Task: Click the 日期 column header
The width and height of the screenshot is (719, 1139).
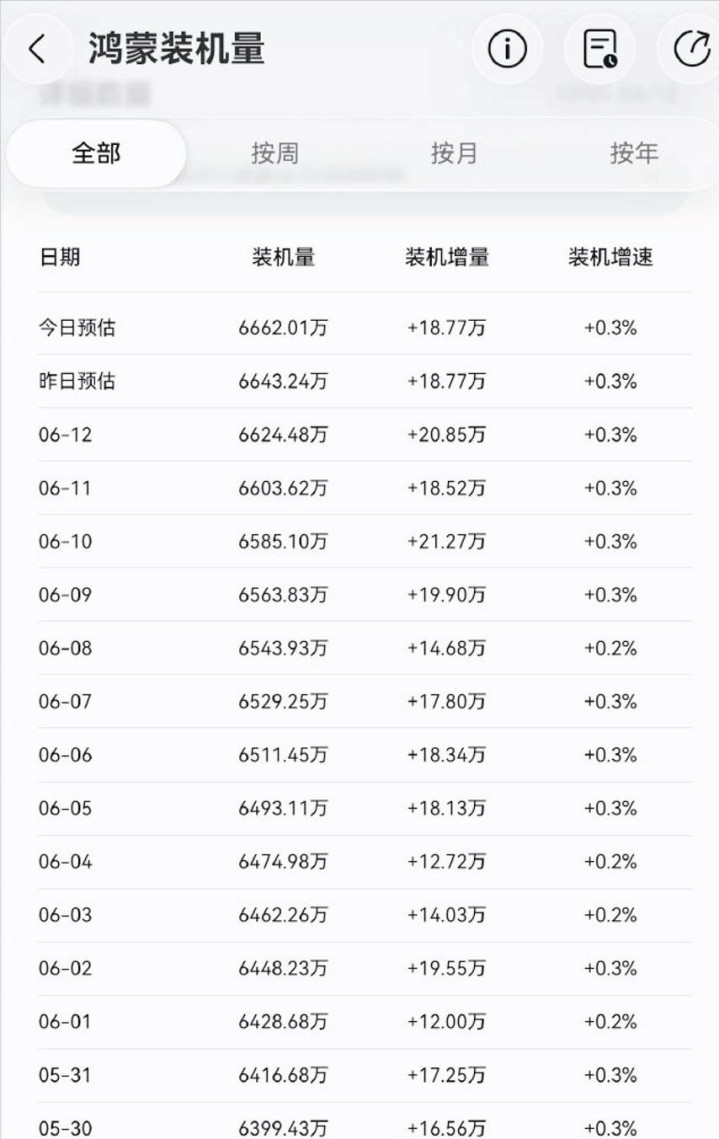Action: (x=60, y=256)
